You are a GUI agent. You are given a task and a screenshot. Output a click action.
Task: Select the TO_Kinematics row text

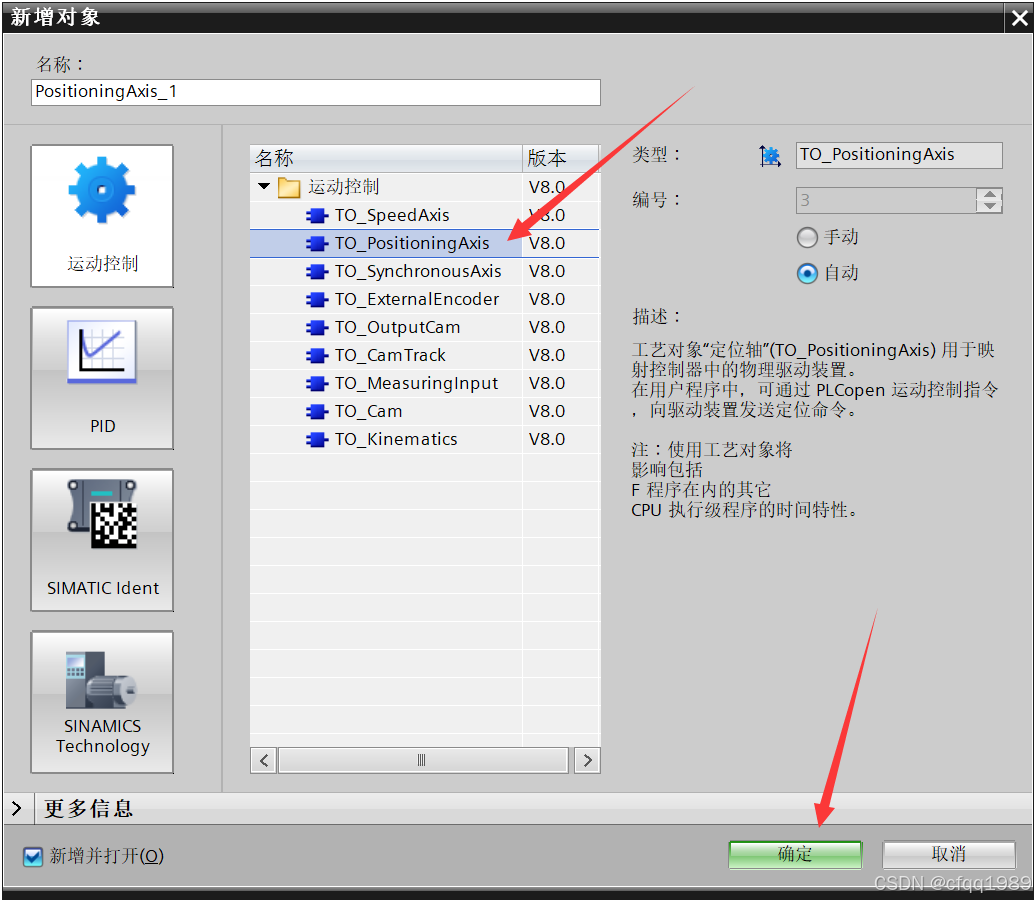pos(396,439)
